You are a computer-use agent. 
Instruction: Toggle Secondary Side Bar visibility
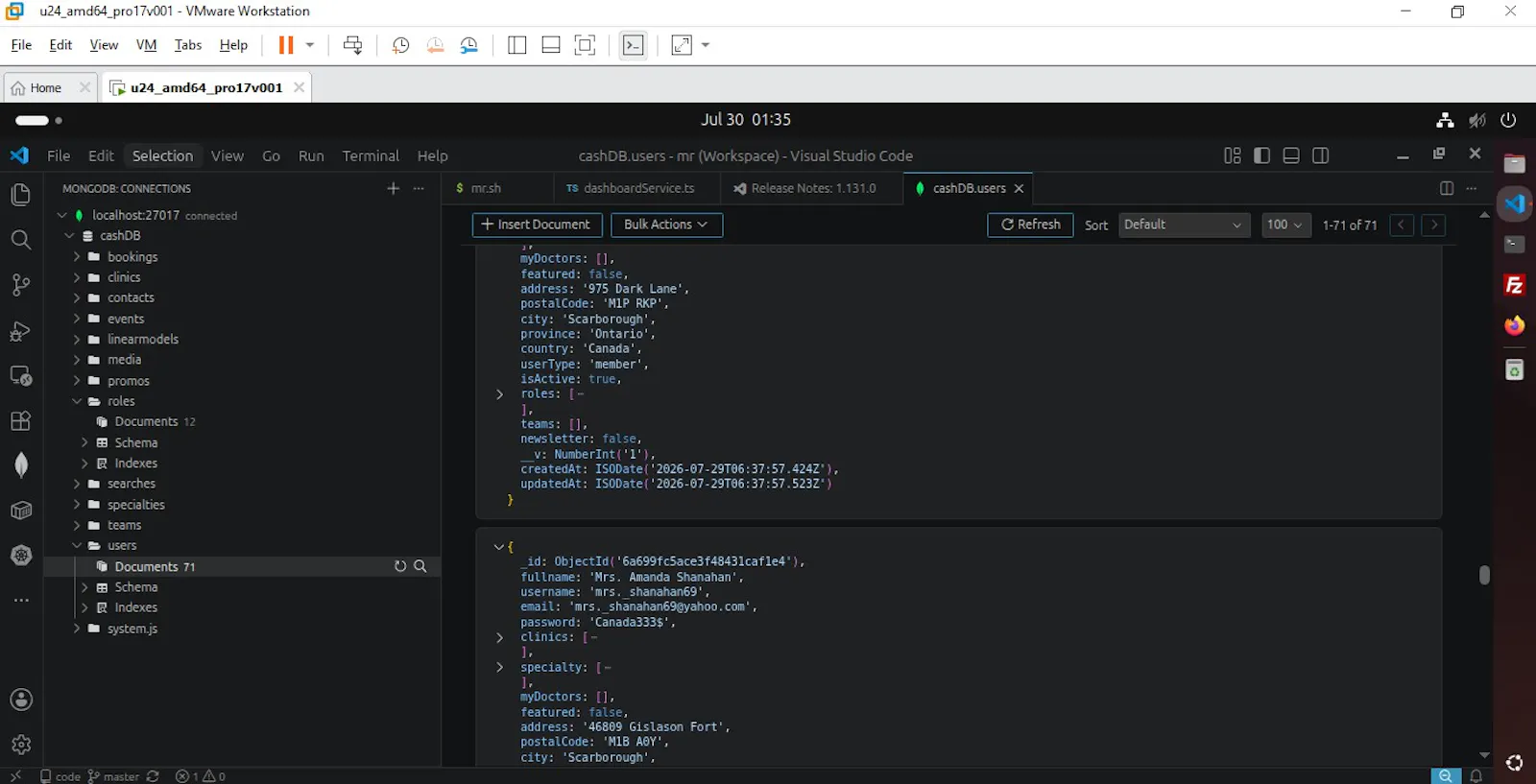1321,155
